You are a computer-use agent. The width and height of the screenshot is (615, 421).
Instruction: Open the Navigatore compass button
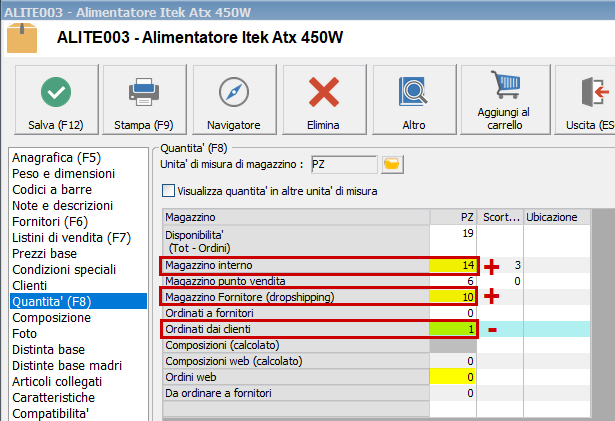coord(234,100)
